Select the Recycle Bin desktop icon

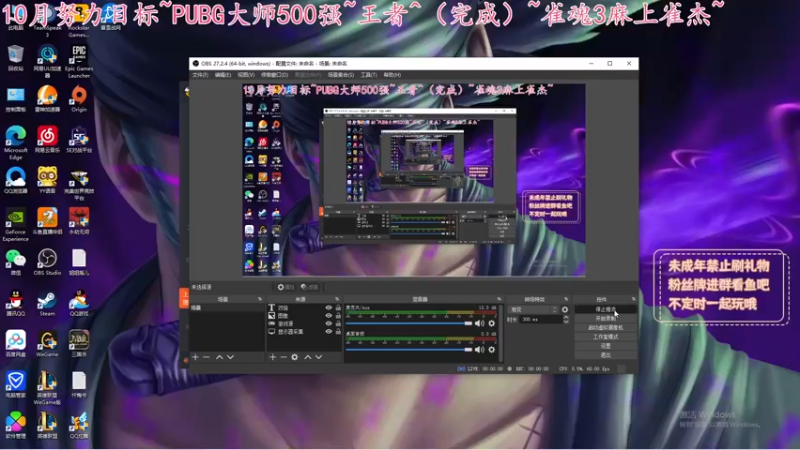(x=16, y=58)
